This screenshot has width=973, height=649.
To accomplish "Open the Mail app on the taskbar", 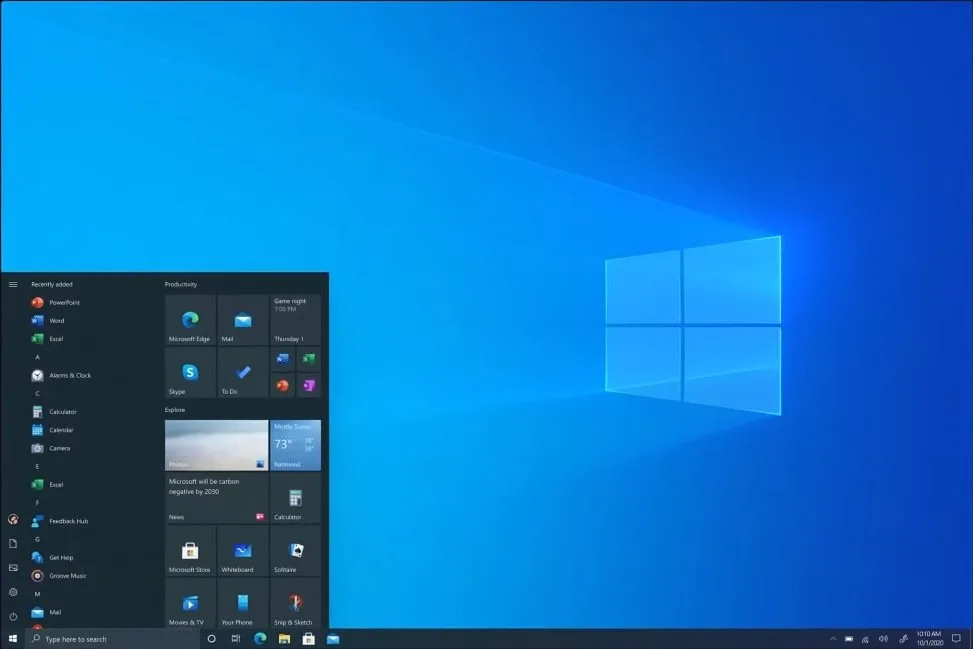I will [x=333, y=639].
